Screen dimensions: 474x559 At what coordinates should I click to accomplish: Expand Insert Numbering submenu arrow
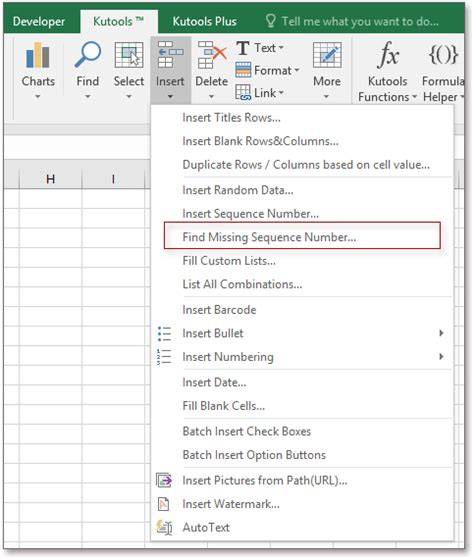441,357
